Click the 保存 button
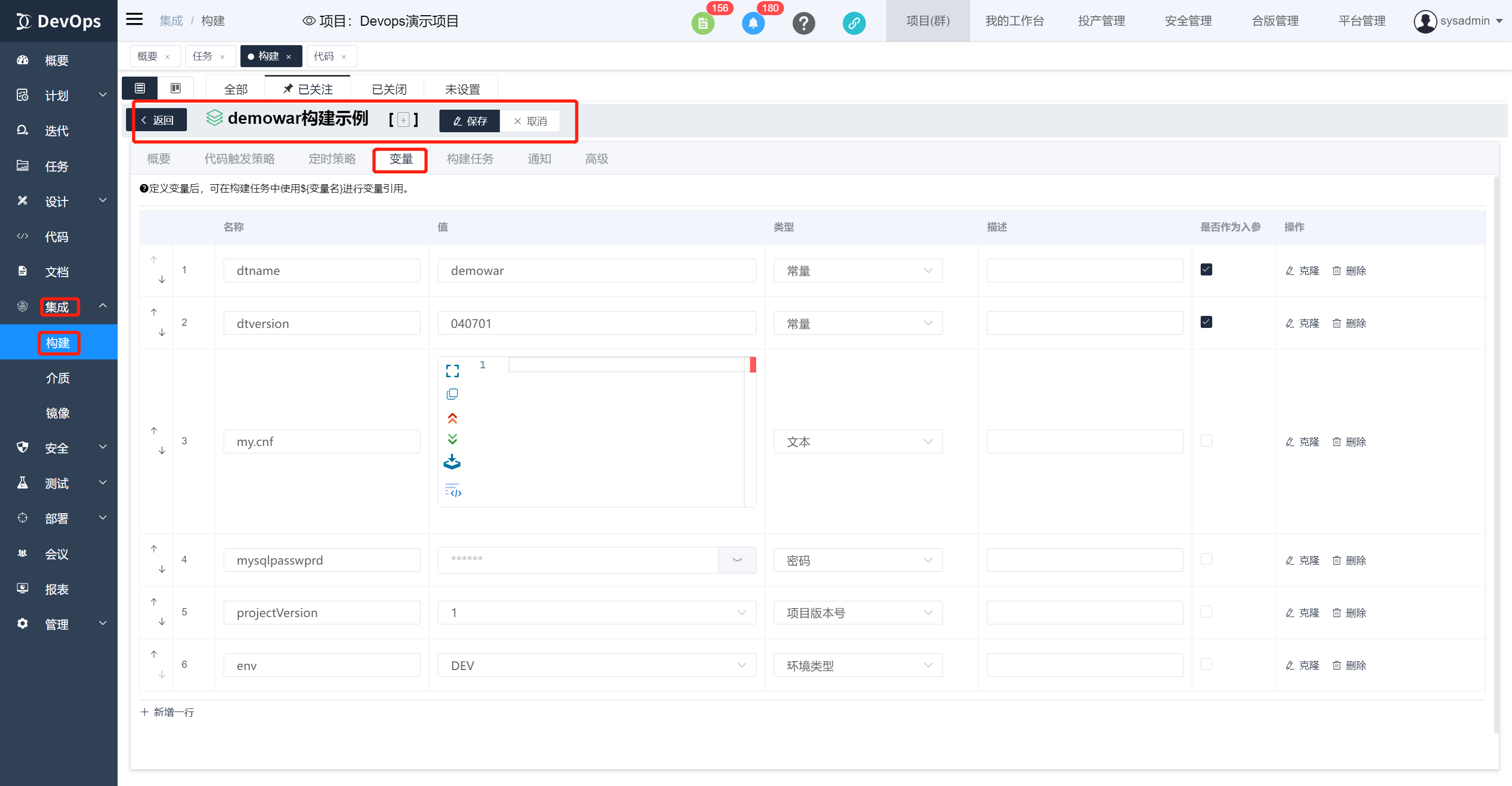 [469, 121]
